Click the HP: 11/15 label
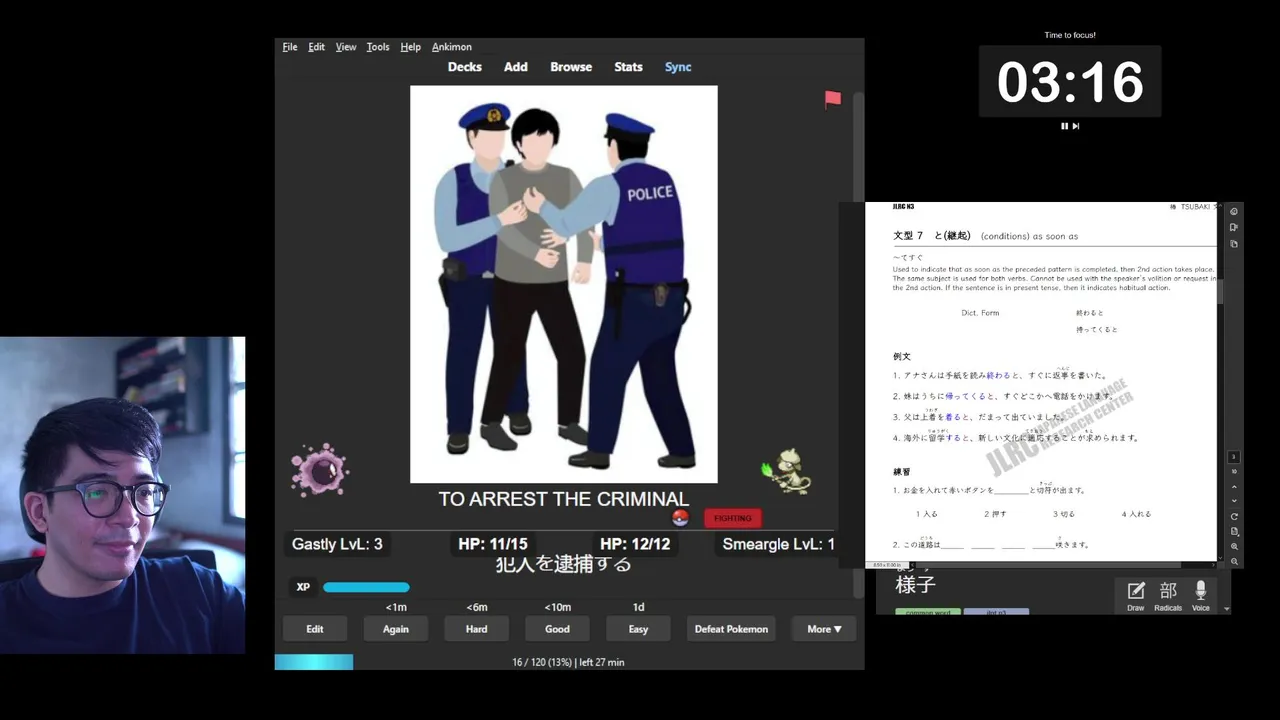This screenshot has height=720, width=1280. click(493, 544)
